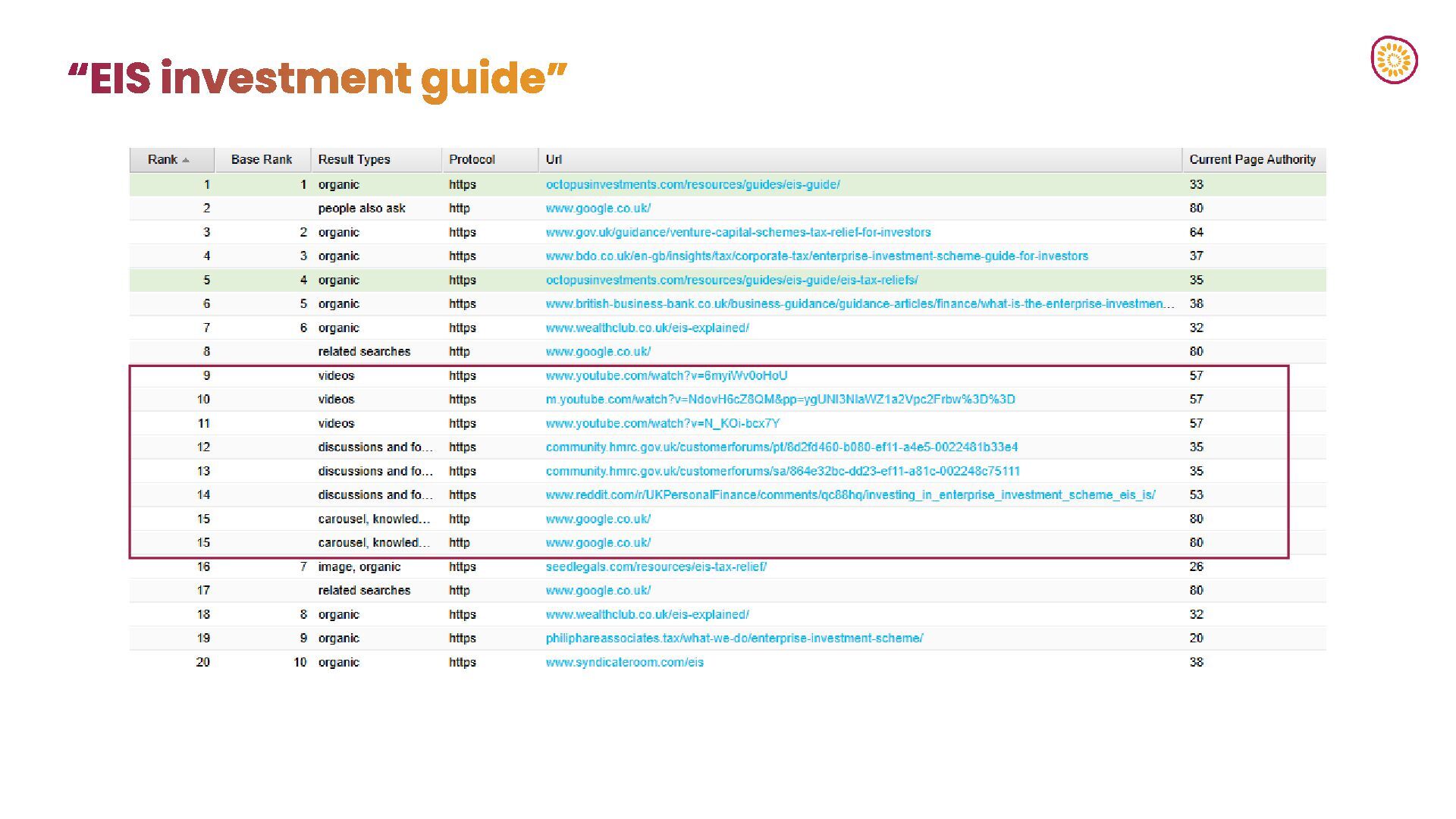Select page authority value 64
Screen dimensions: 1456x819
pyautogui.click(x=1196, y=232)
